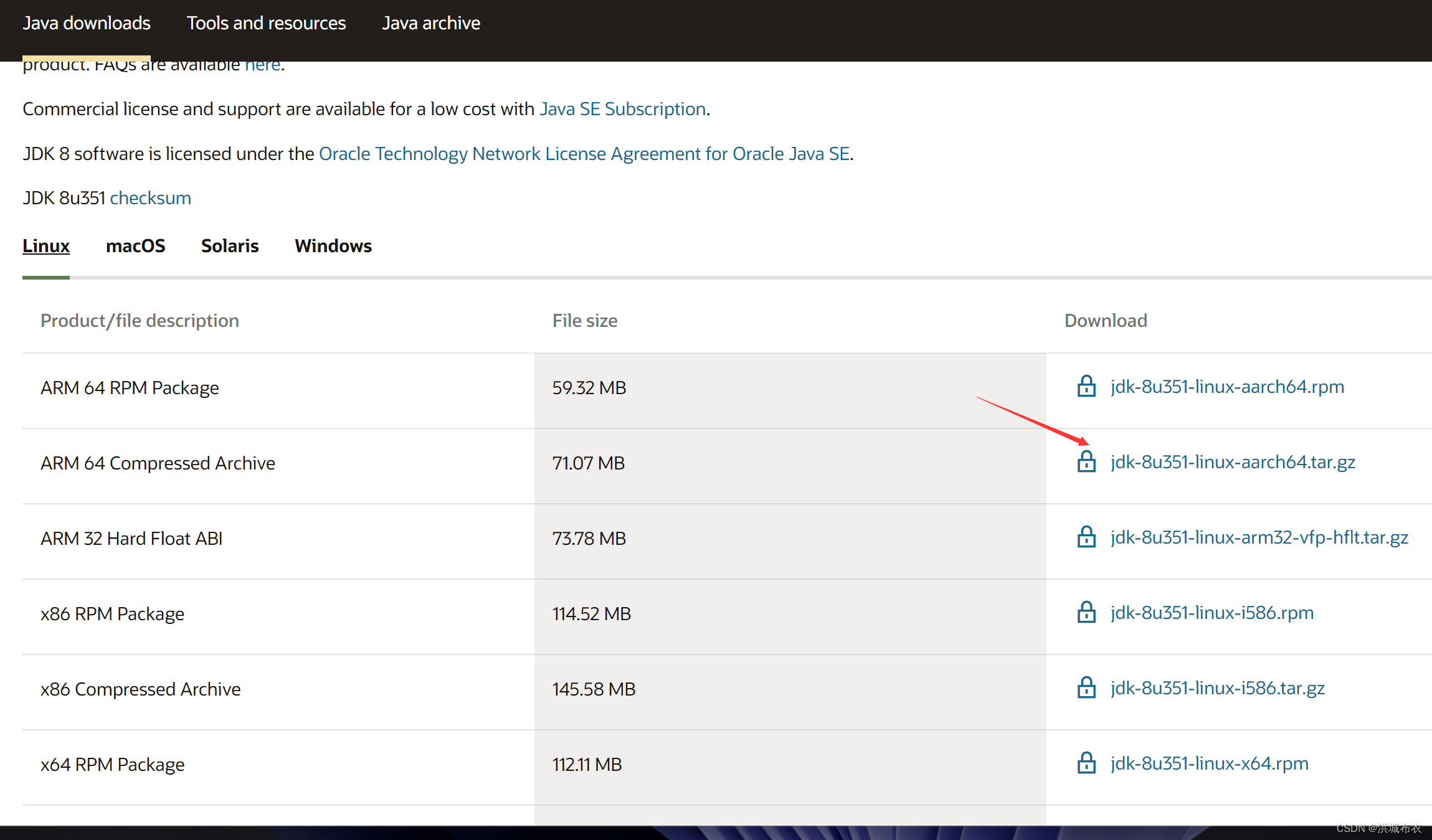Click lock icon beside jdk-8u351-linux-aarch64.rpm
The width and height of the screenshot is (1432, 840).
[1086, 386]
